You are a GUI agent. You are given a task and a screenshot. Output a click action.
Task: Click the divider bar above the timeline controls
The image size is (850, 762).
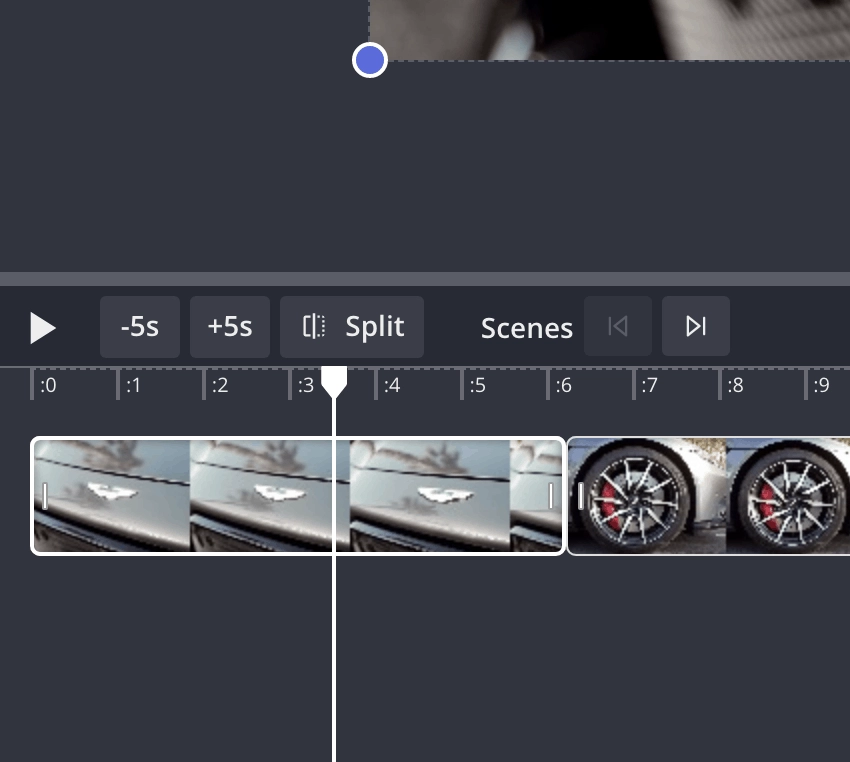pos(425,278)
